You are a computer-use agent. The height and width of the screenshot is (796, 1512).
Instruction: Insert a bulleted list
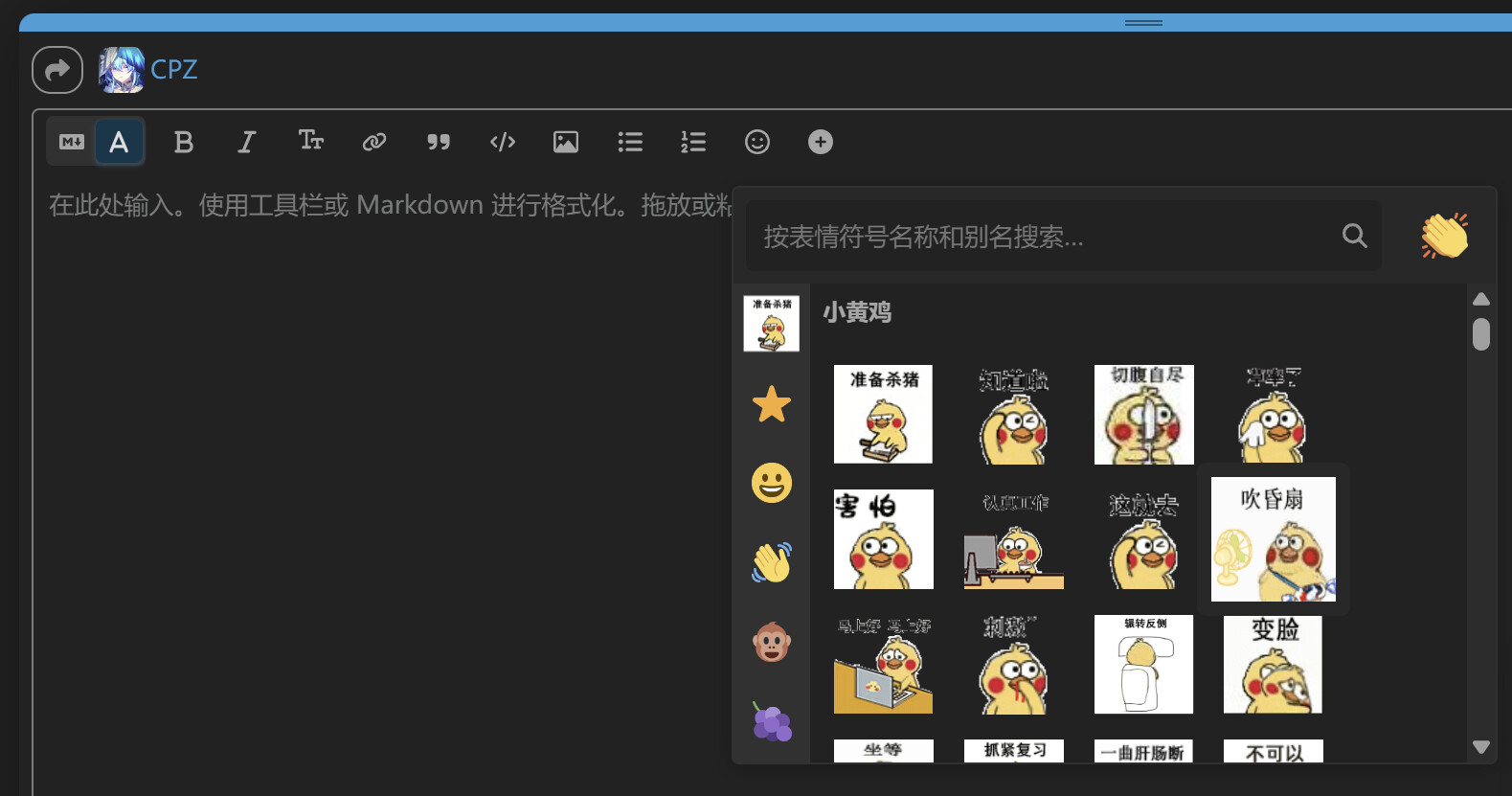(629, 143)
